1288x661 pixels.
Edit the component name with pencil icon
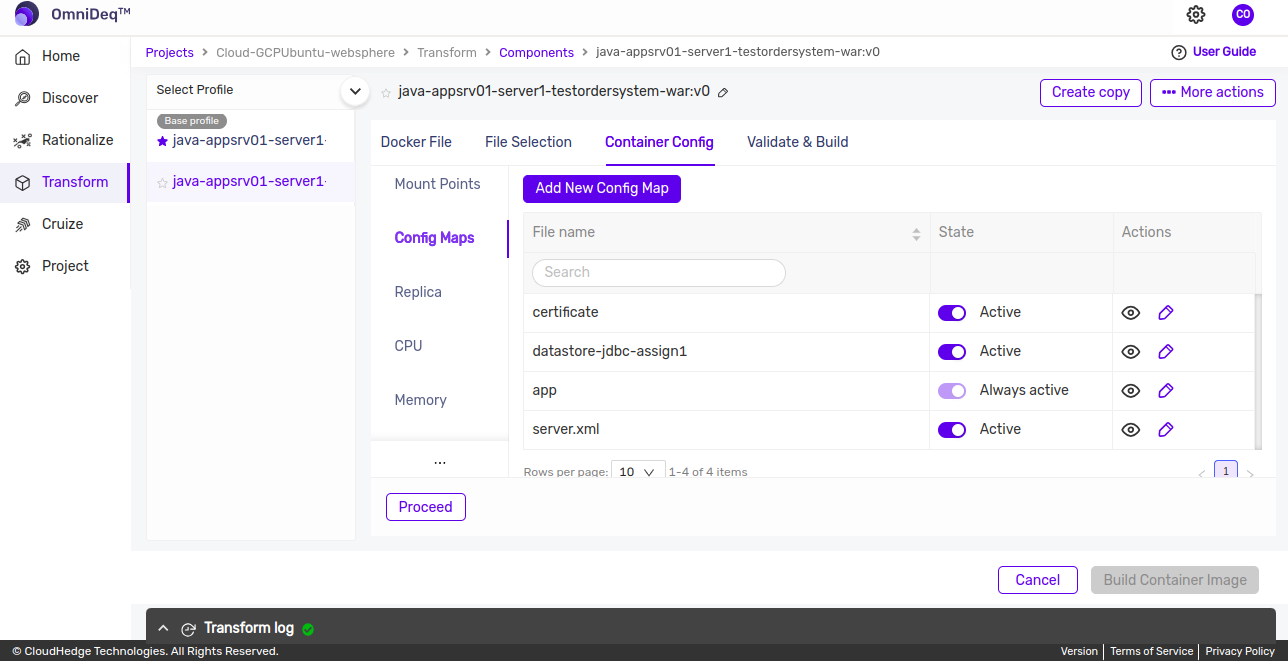(x=723, y=92)
